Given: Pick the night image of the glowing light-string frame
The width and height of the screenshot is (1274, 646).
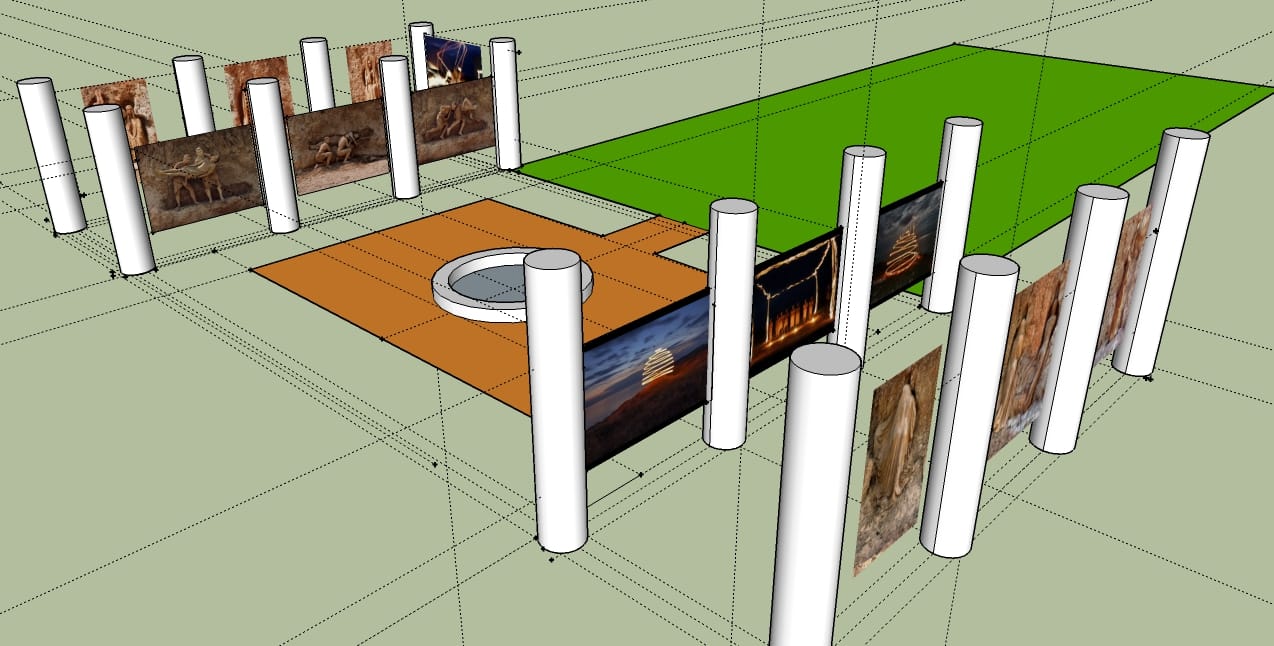Looking at the screenshot, I should pyautogui.click(x=794, y=300).
